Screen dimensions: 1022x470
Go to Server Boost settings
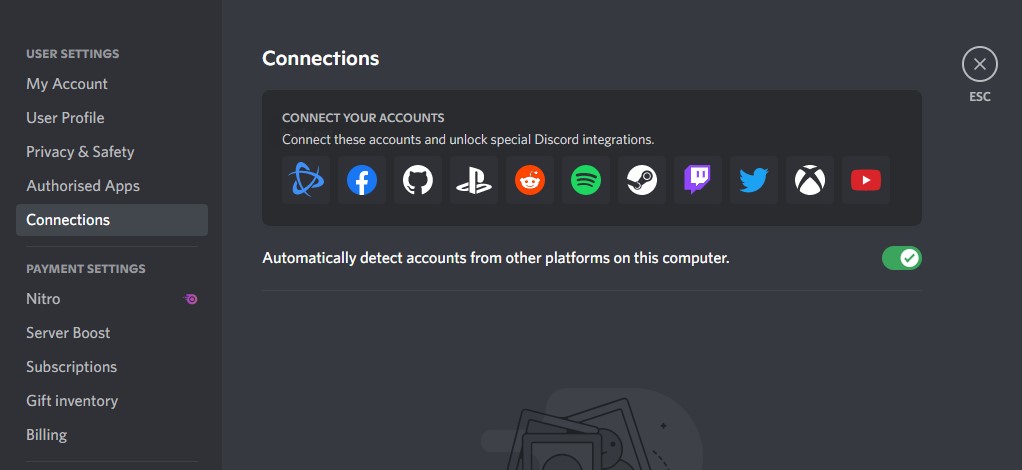(68, 333)
